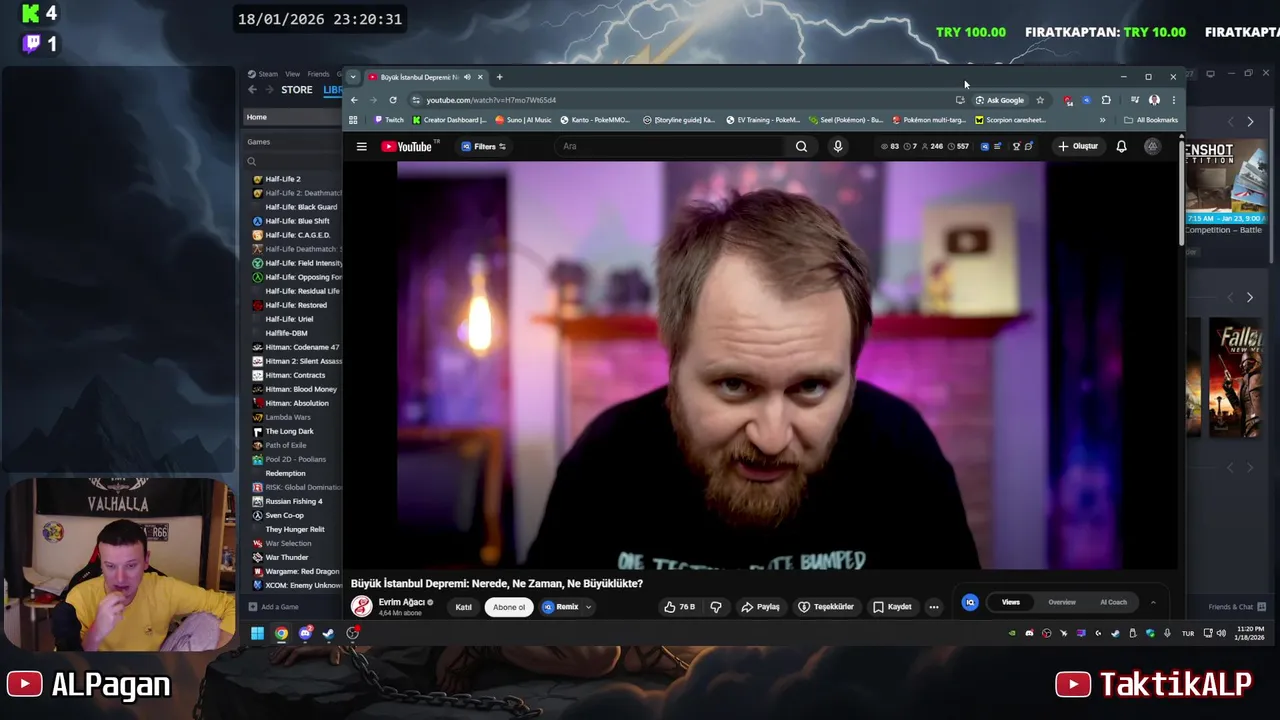
Task: Select The Long Dark in Steam library
Action: click(289, 431)
